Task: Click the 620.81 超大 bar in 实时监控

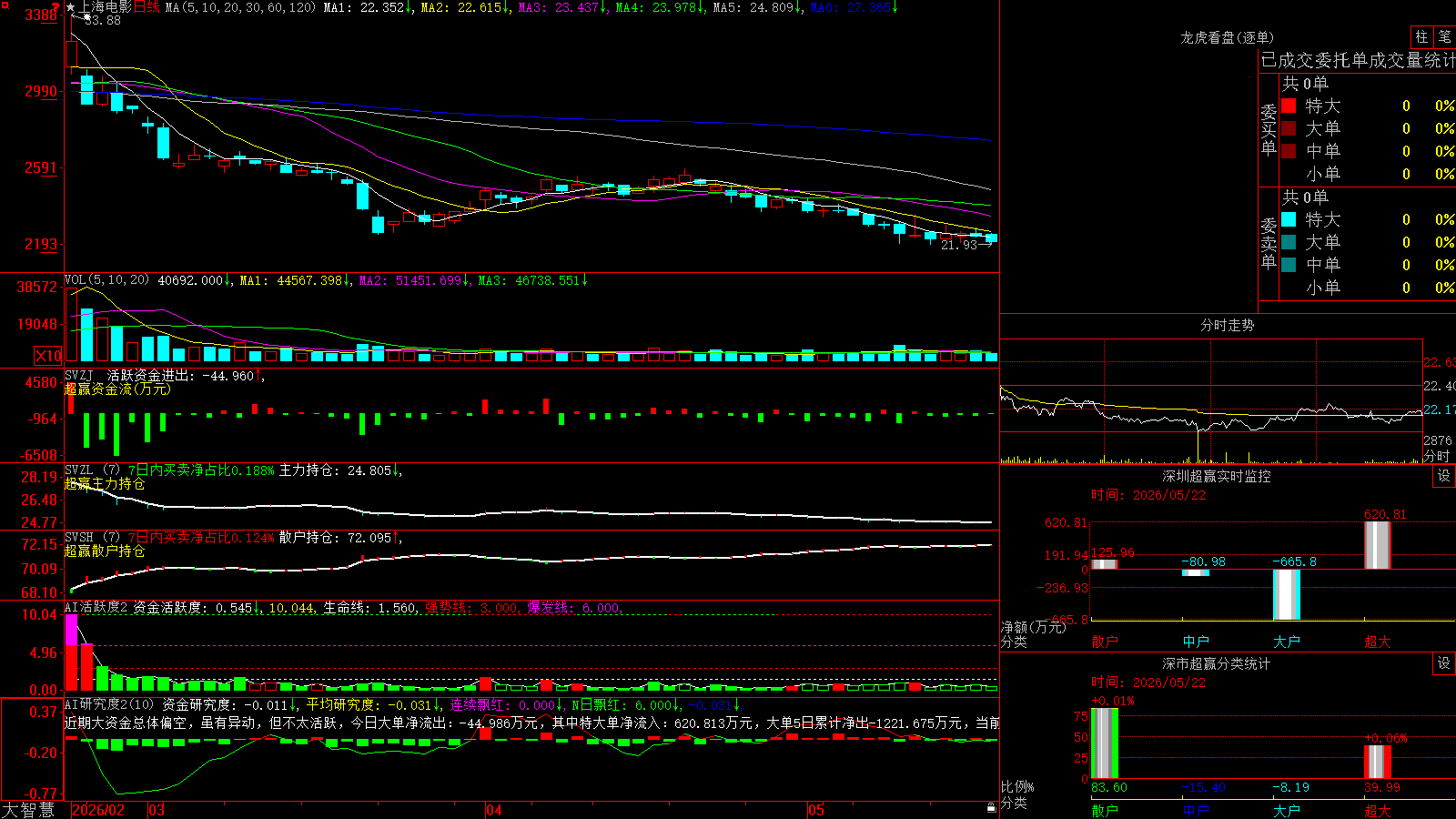Action: click(1378, 545)
